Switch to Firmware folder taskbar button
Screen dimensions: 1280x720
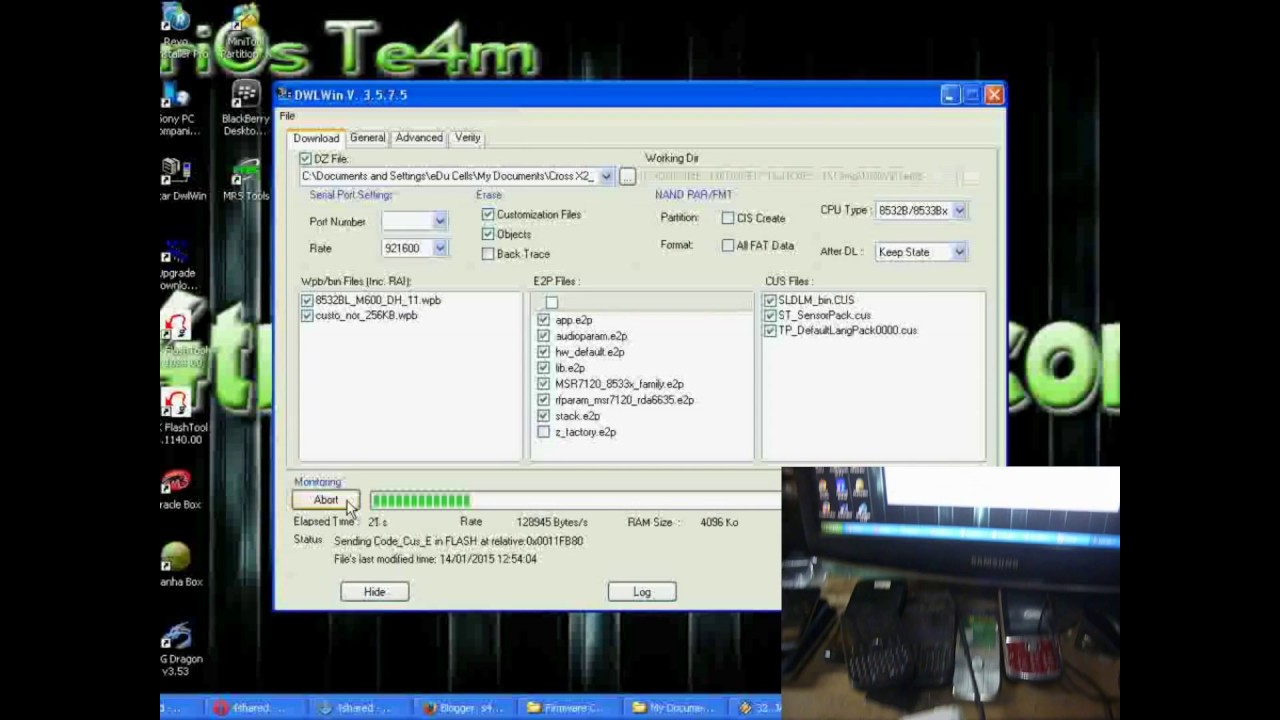click(x=568, y=708)
